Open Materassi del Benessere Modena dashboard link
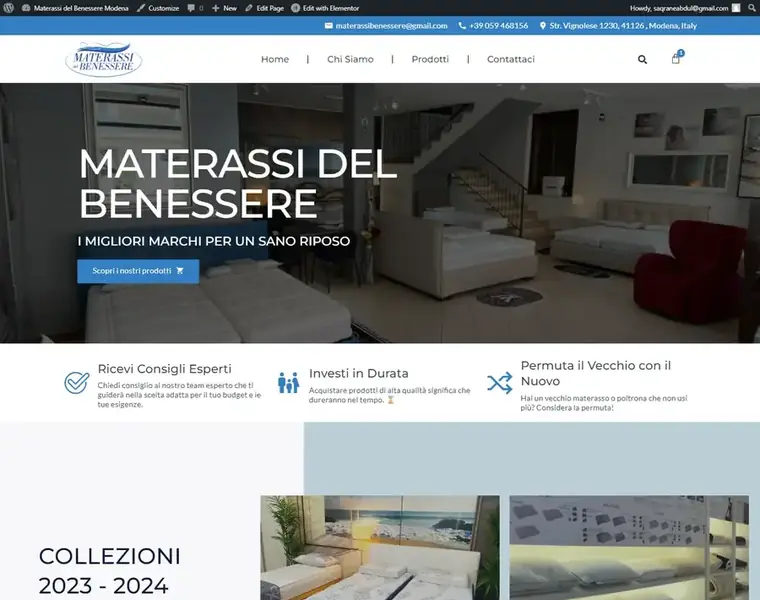760x600 pixels. click(x=75, y=8)
